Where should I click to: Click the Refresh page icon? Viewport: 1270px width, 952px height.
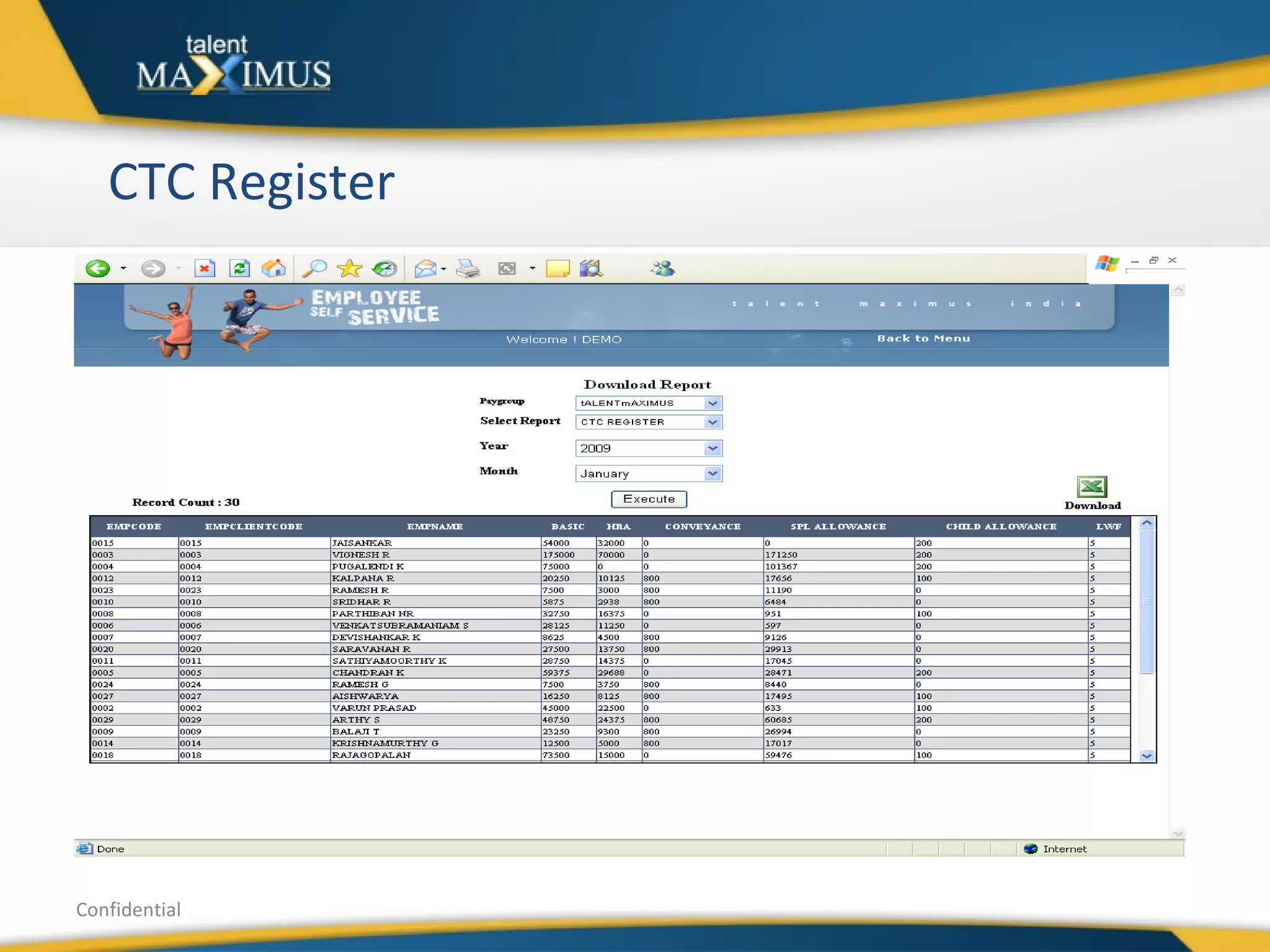pos(240,268)
